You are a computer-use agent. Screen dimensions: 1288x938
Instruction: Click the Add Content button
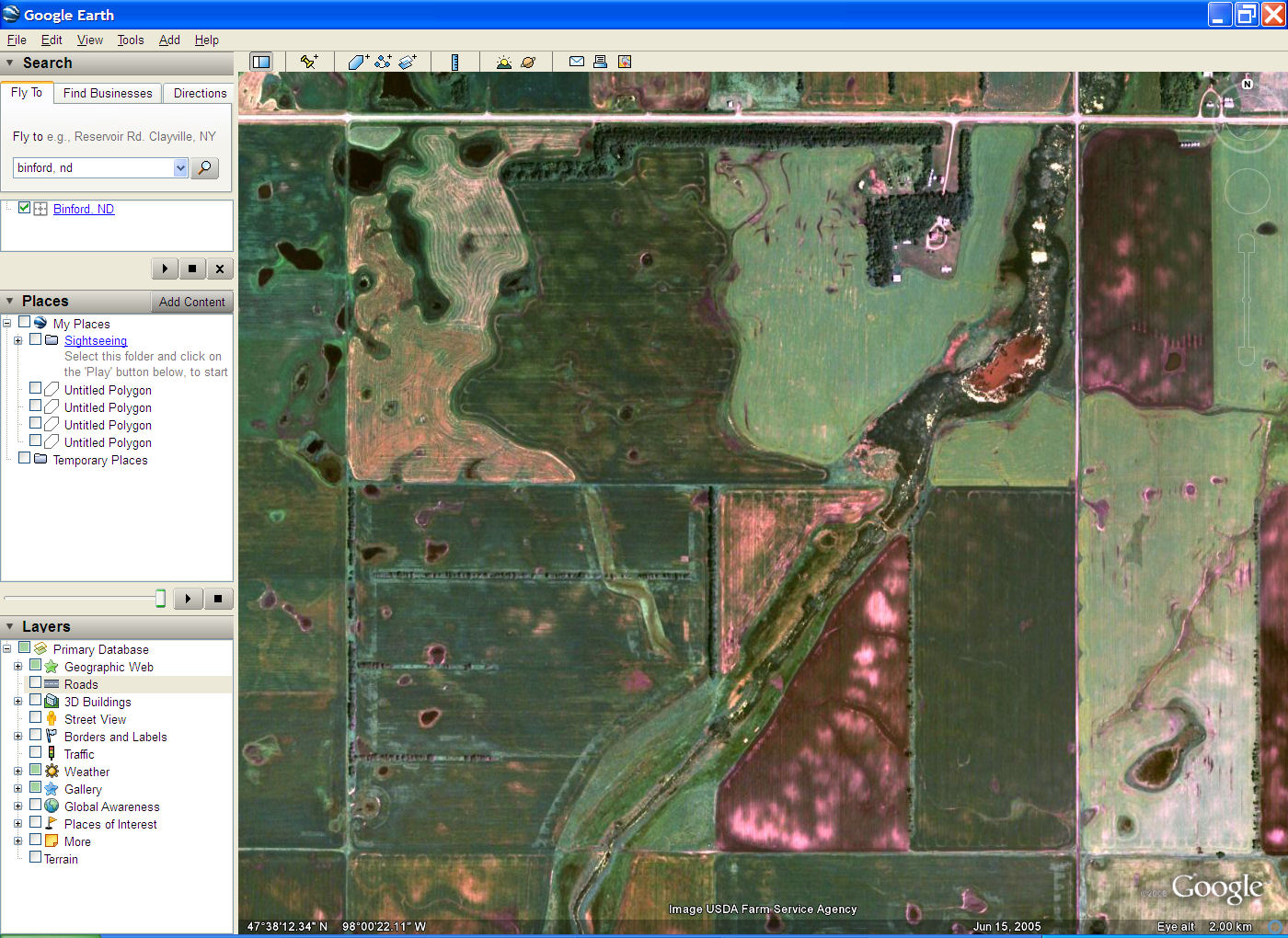click(x=191, y=302)
